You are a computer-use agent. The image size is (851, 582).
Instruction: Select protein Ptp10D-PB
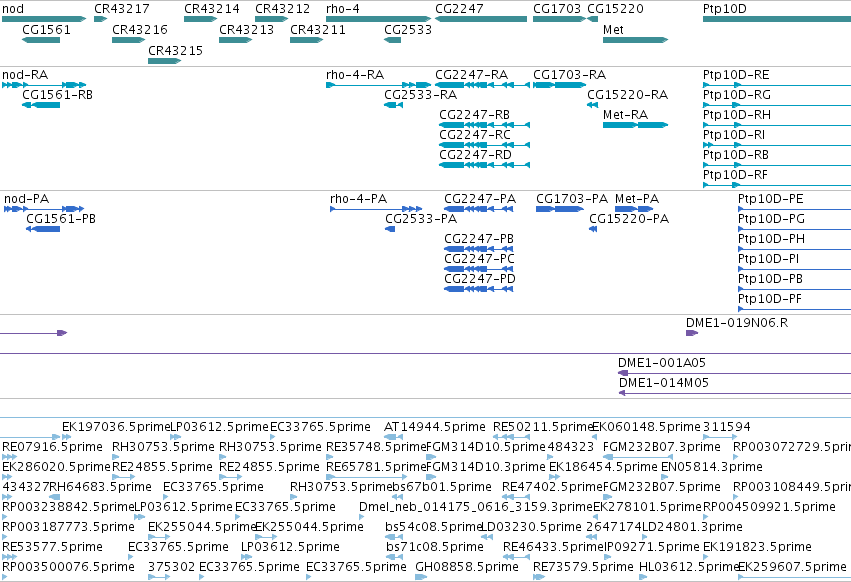(795, 289)
